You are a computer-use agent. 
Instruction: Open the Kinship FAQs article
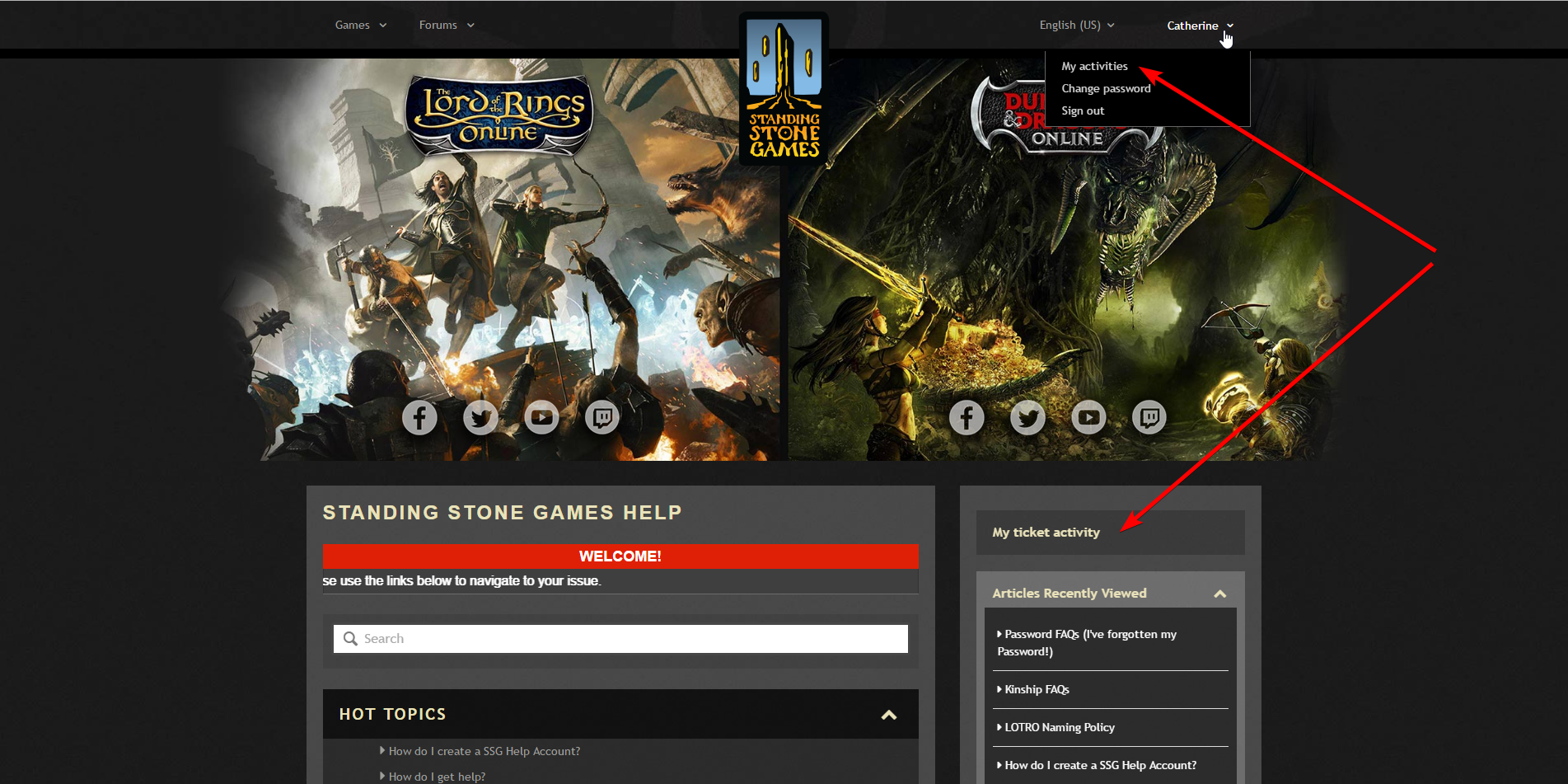tap(1037, 690)
